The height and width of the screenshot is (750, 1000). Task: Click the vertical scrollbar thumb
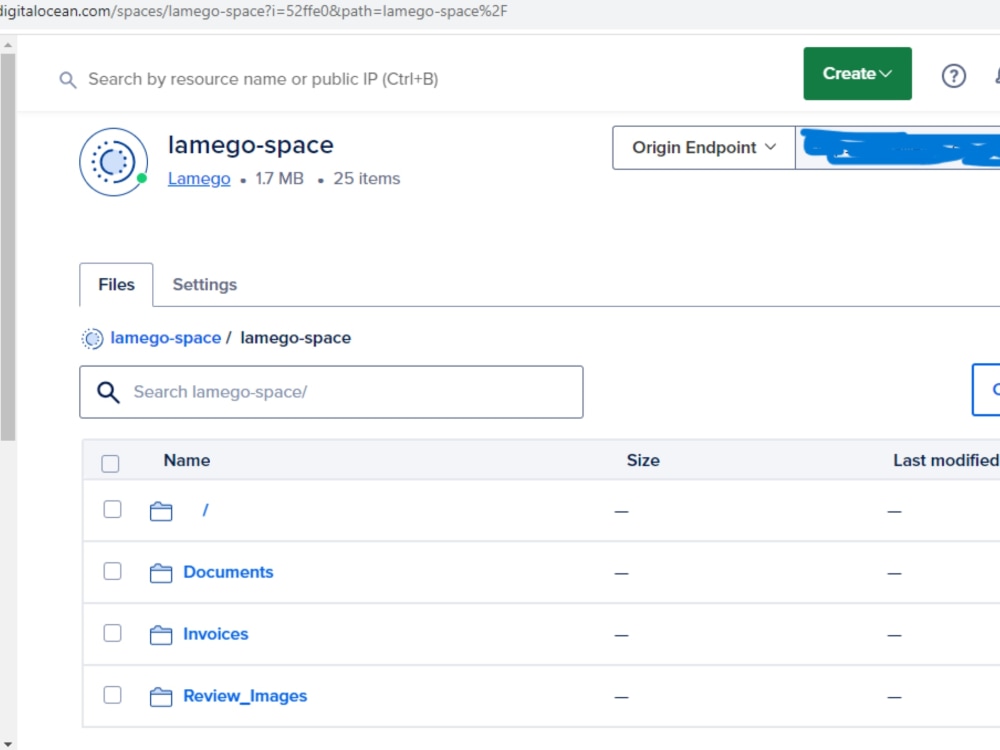click(x=8, y=247)
